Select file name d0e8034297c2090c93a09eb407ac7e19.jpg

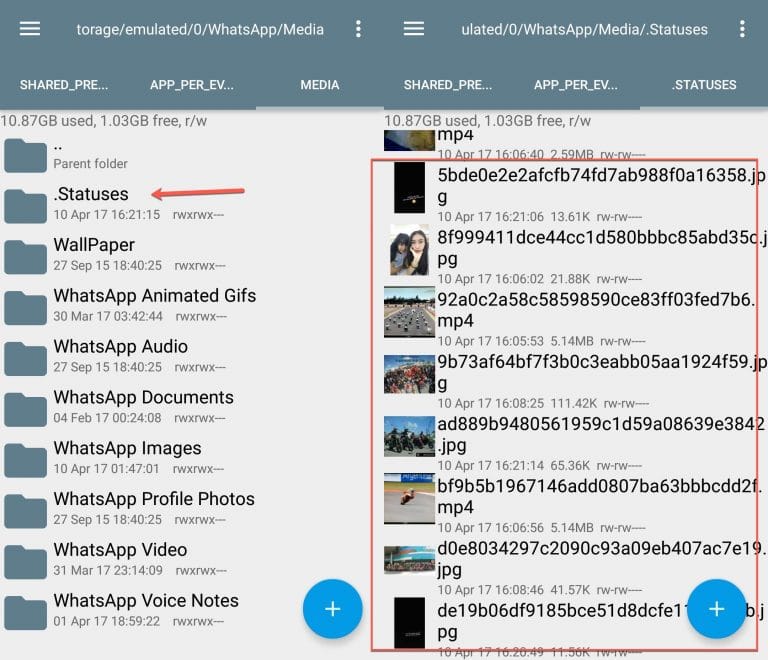[x=601, y=559]
